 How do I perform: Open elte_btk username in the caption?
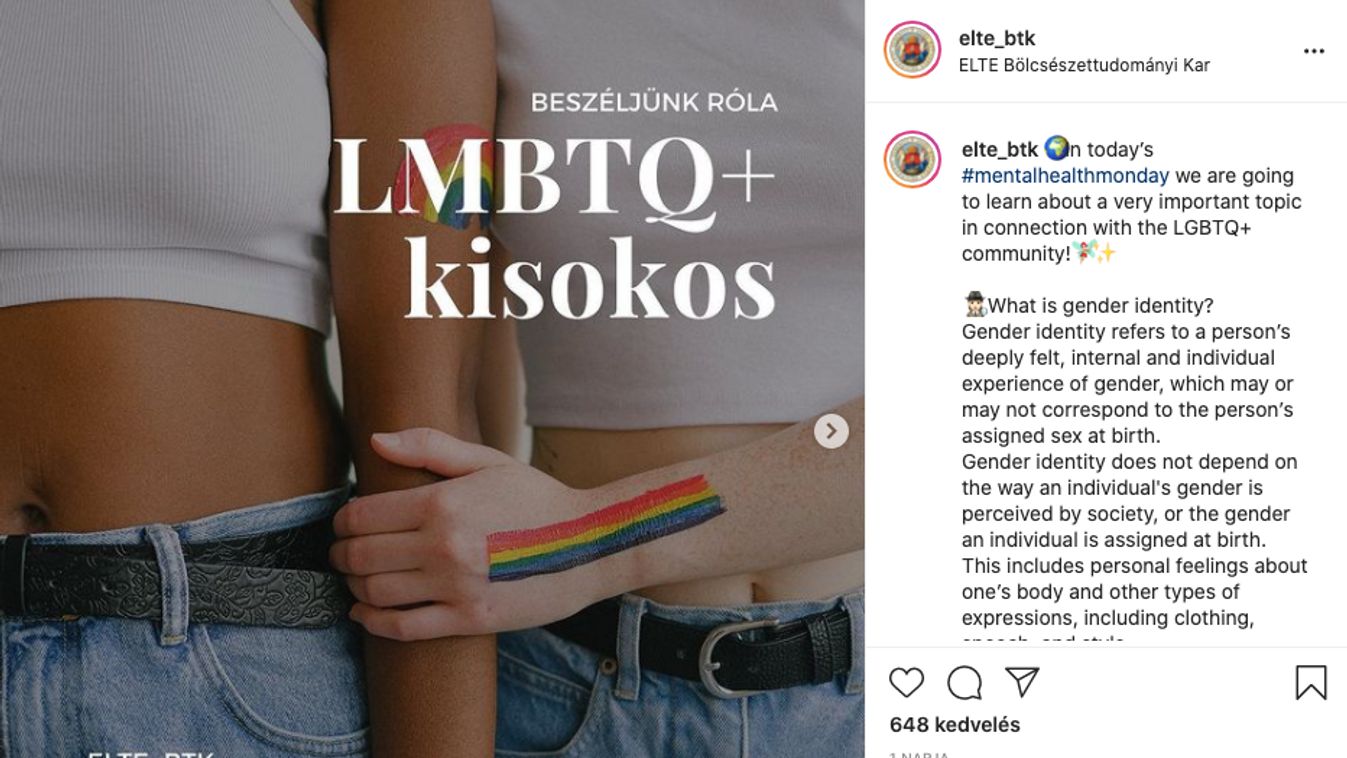pyautogui.click(x=999, y=149)
